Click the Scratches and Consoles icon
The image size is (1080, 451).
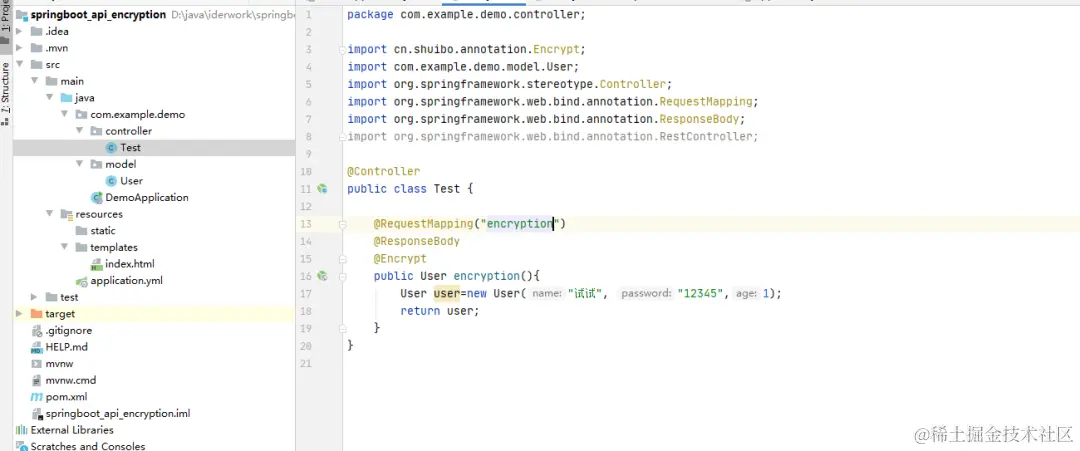click(22, 447)
